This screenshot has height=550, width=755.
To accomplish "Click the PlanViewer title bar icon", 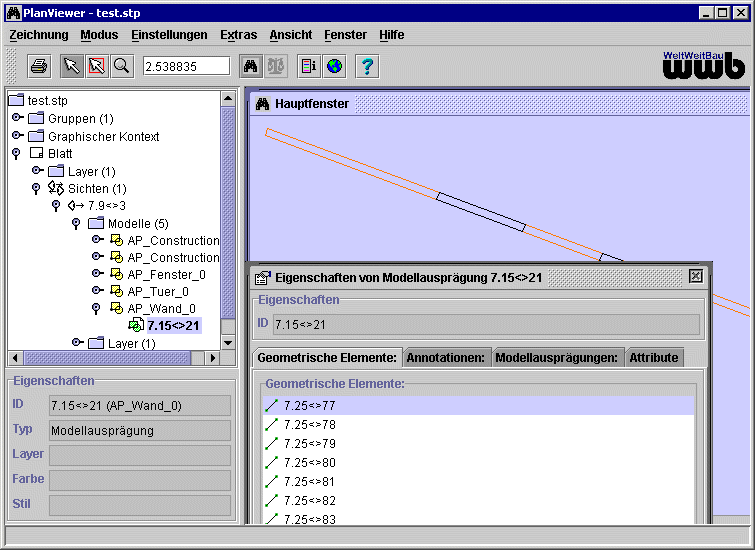I will point(13,13).
